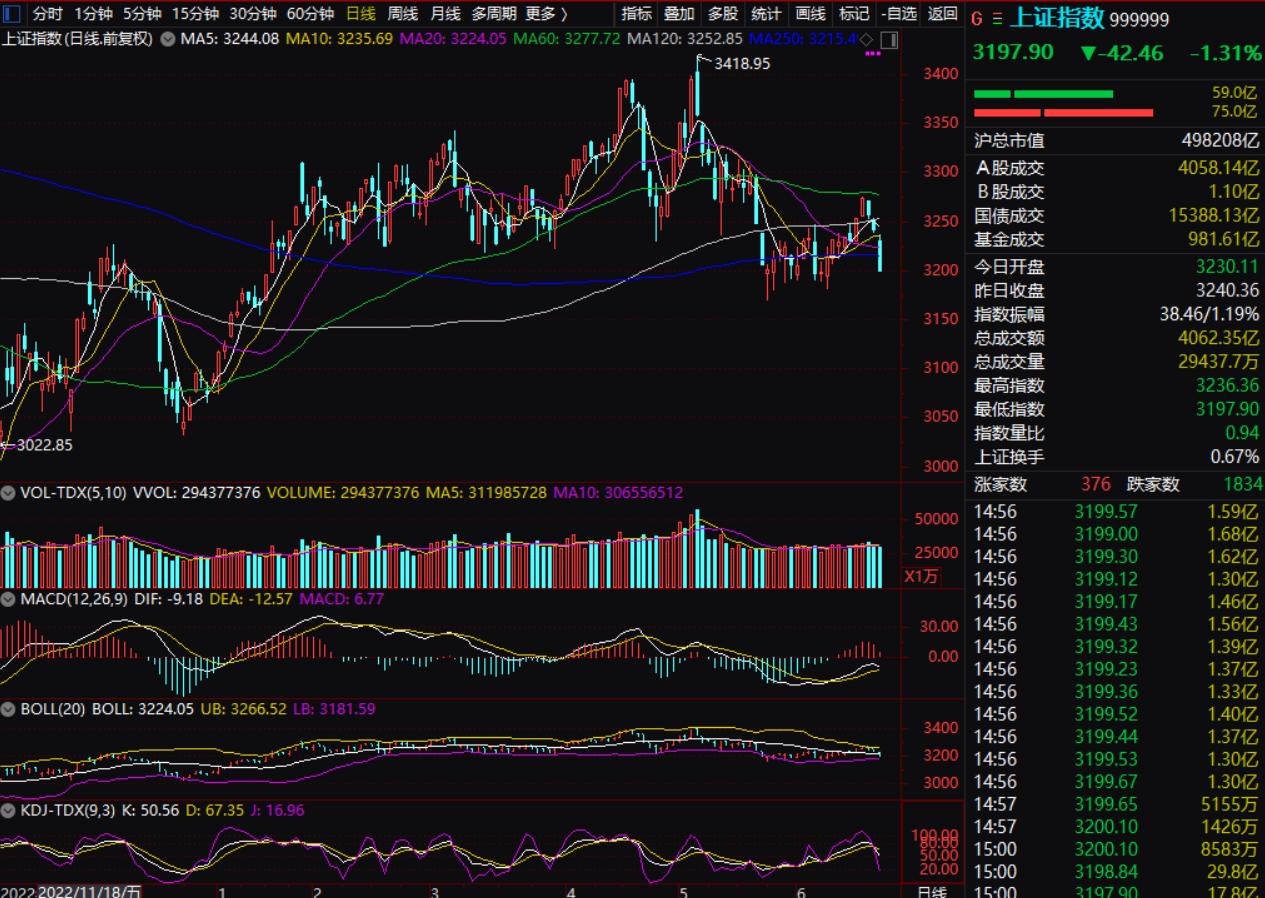Click the current price 3197.90
The height and width of the screenshot is (898, 1265).
(1012, 52)
